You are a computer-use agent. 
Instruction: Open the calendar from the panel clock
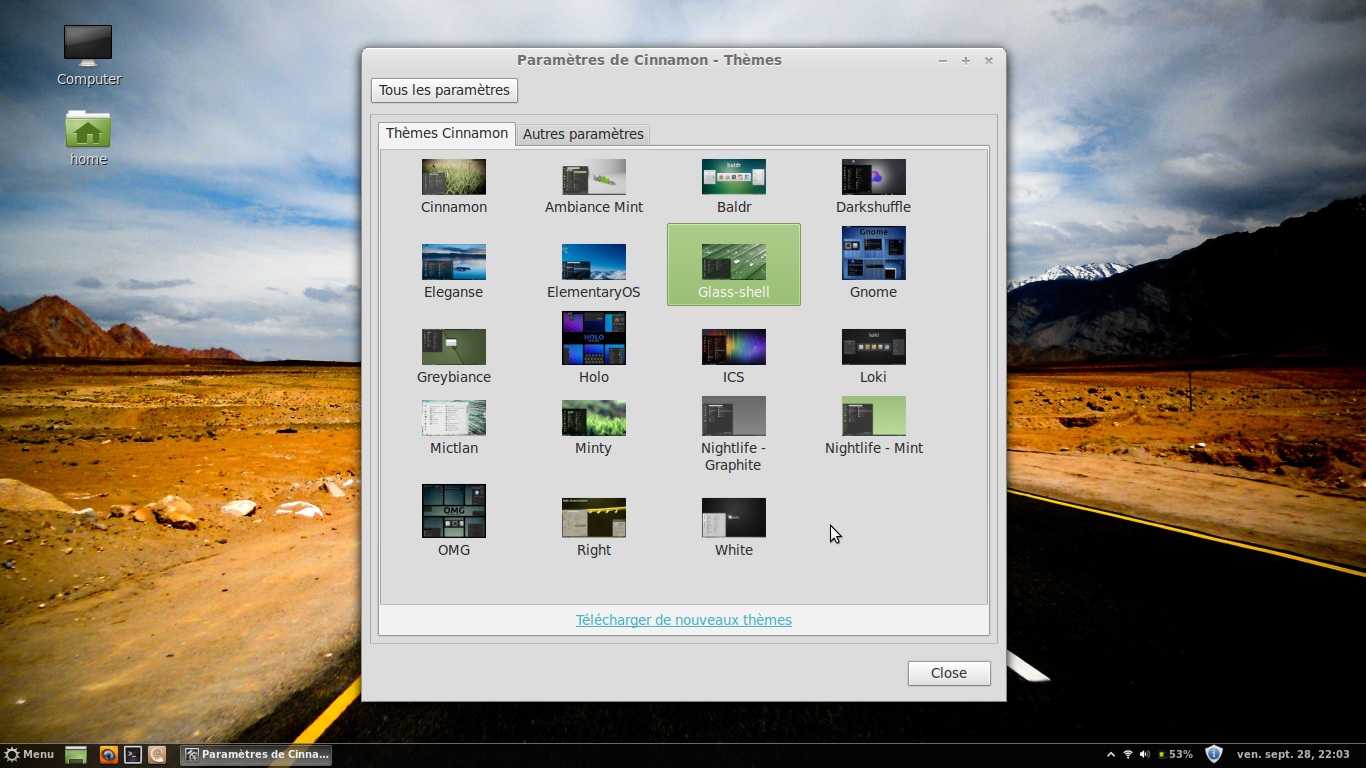(1293, 754)
